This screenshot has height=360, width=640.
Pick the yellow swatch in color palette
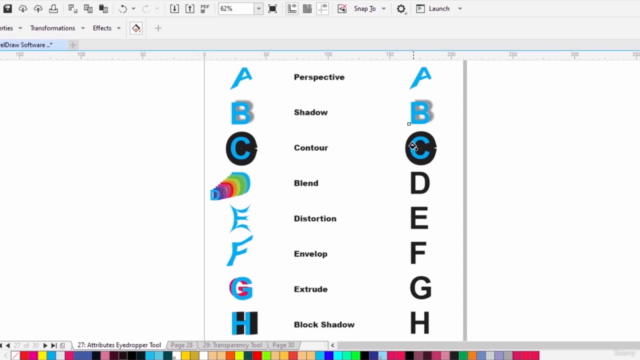tap(42, 356)
